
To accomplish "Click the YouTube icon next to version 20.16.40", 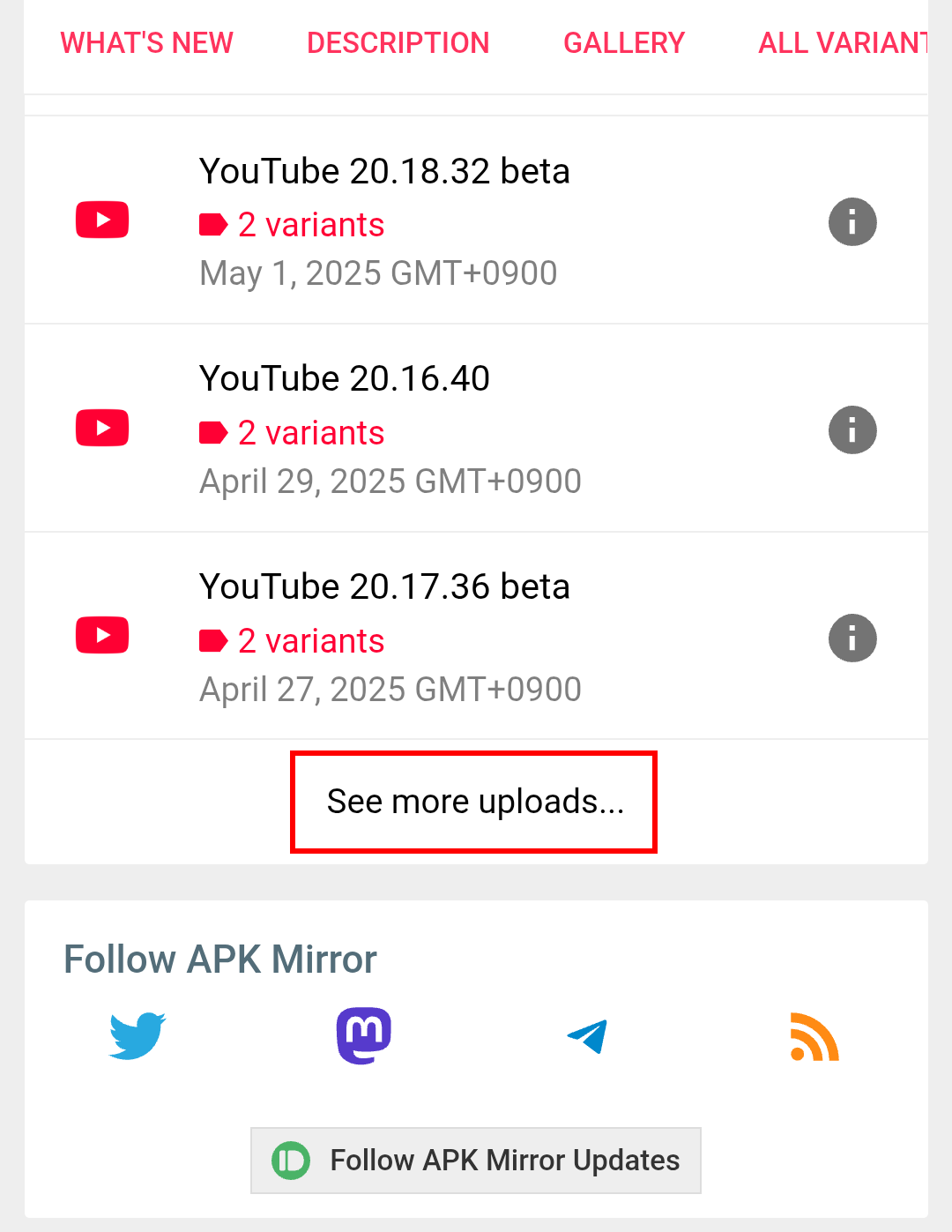I will [101, 428].
